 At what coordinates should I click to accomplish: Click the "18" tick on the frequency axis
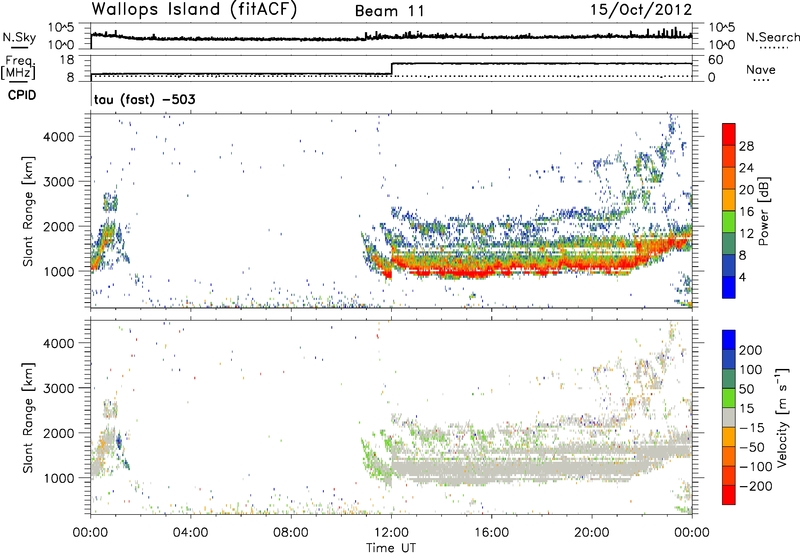[x=67, y=60]
